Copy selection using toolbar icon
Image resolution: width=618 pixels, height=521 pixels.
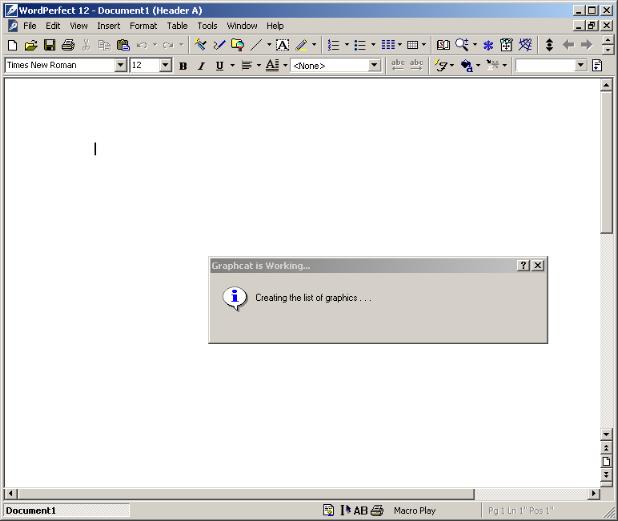point(104,45)
